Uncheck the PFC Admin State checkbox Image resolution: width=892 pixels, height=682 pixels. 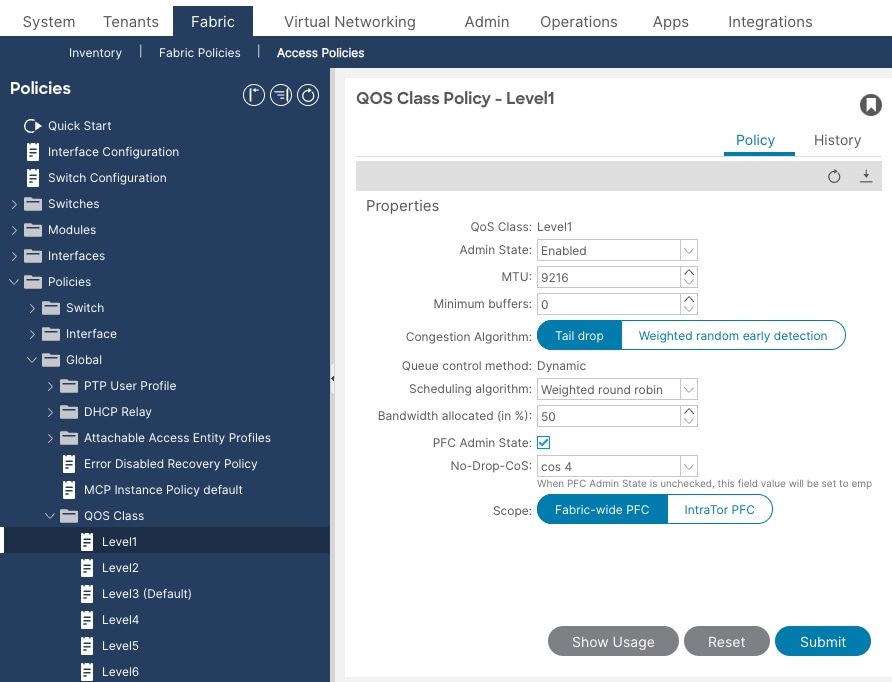(x=545, y=442)
